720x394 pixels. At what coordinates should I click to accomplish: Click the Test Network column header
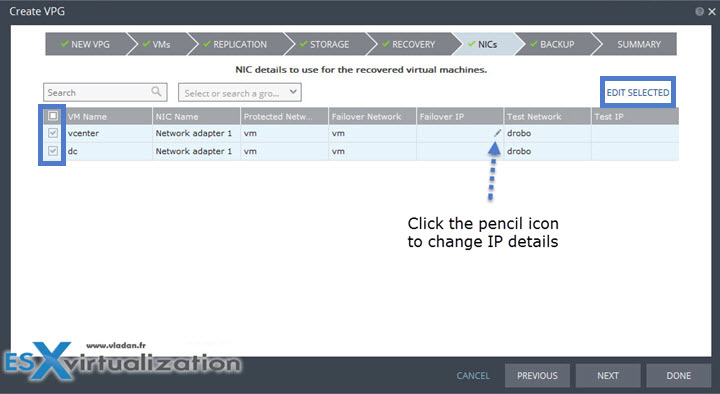[x=547, y=117]
